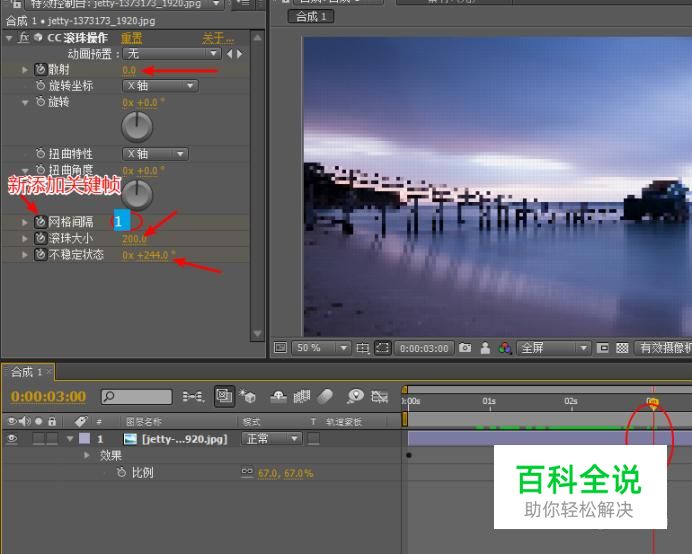Viewport: 692px width, 554px height.
Task: Enable frame blending icon in timeline
Action: point(302,396)
